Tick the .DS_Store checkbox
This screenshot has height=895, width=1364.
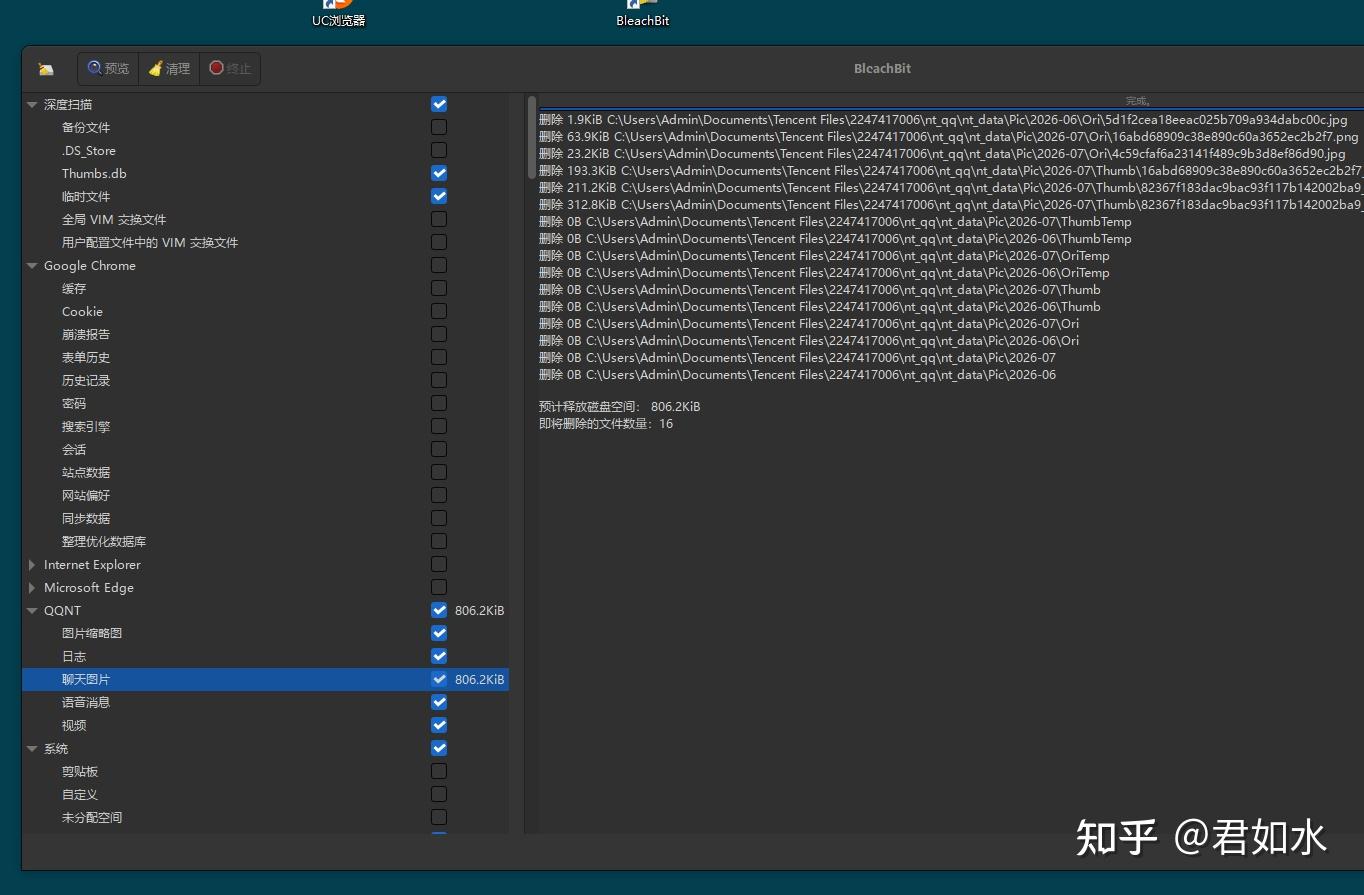point(439,150)
